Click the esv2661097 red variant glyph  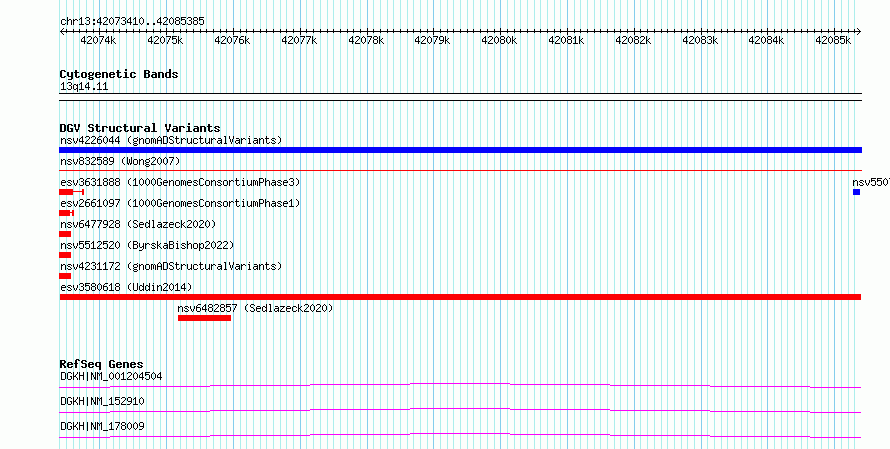tap(66, 213)
